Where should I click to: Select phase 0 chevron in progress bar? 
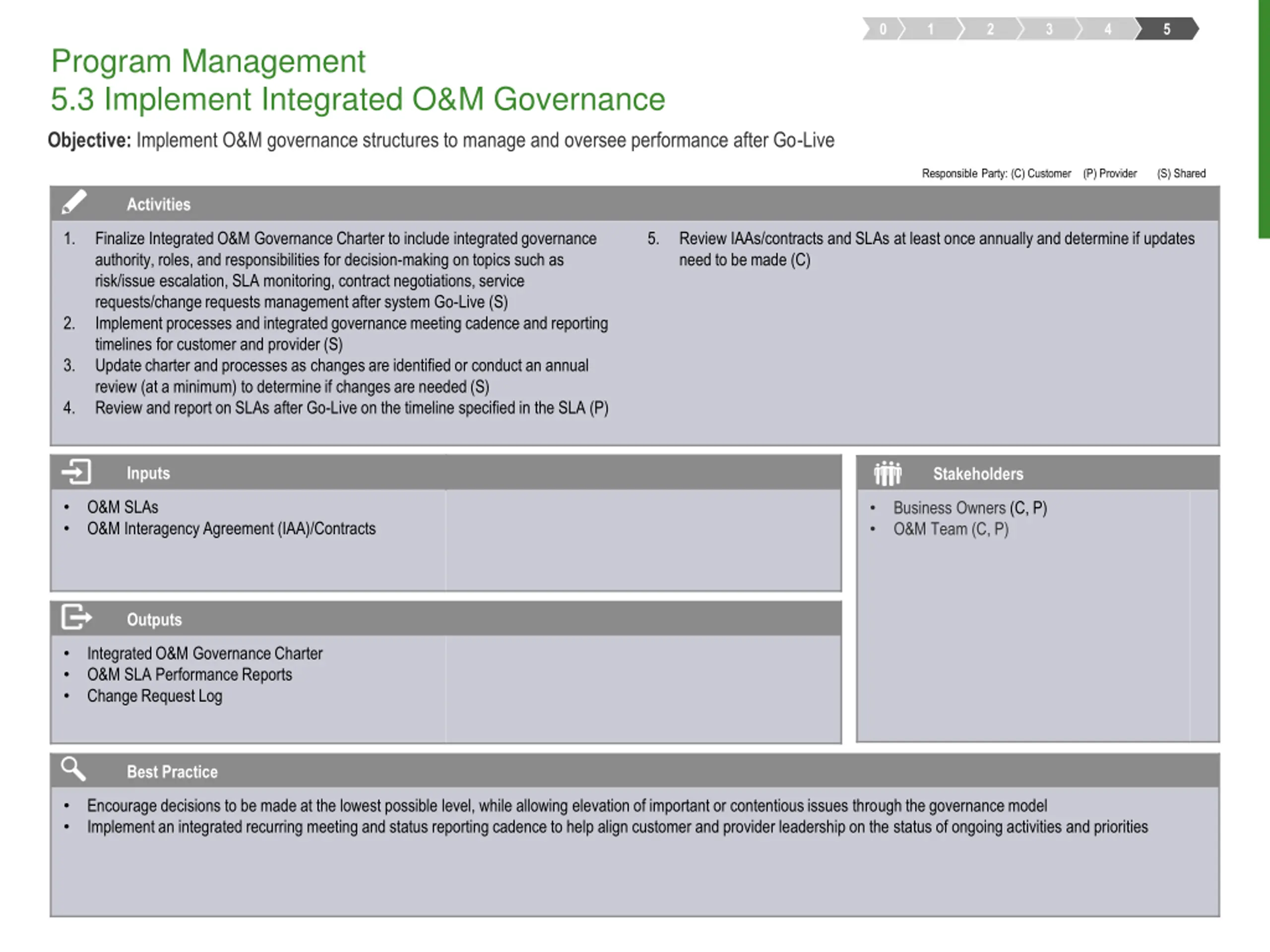[x=883, y=29]
